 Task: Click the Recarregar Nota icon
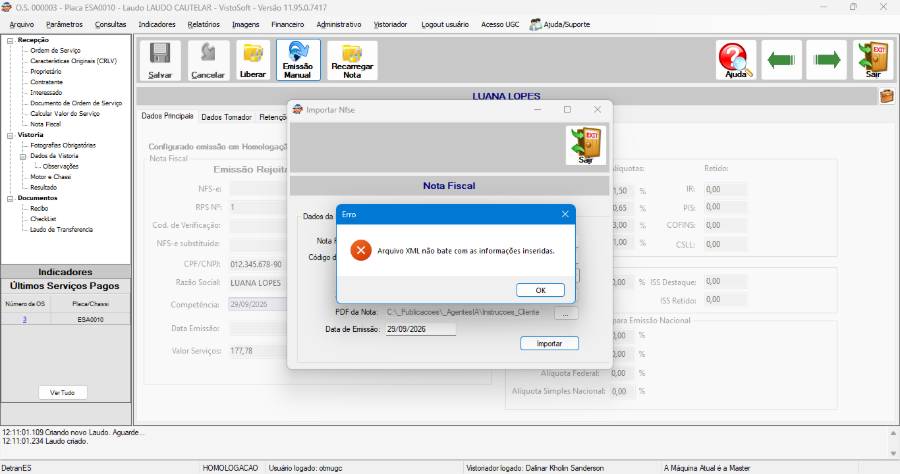coord(352,54)
